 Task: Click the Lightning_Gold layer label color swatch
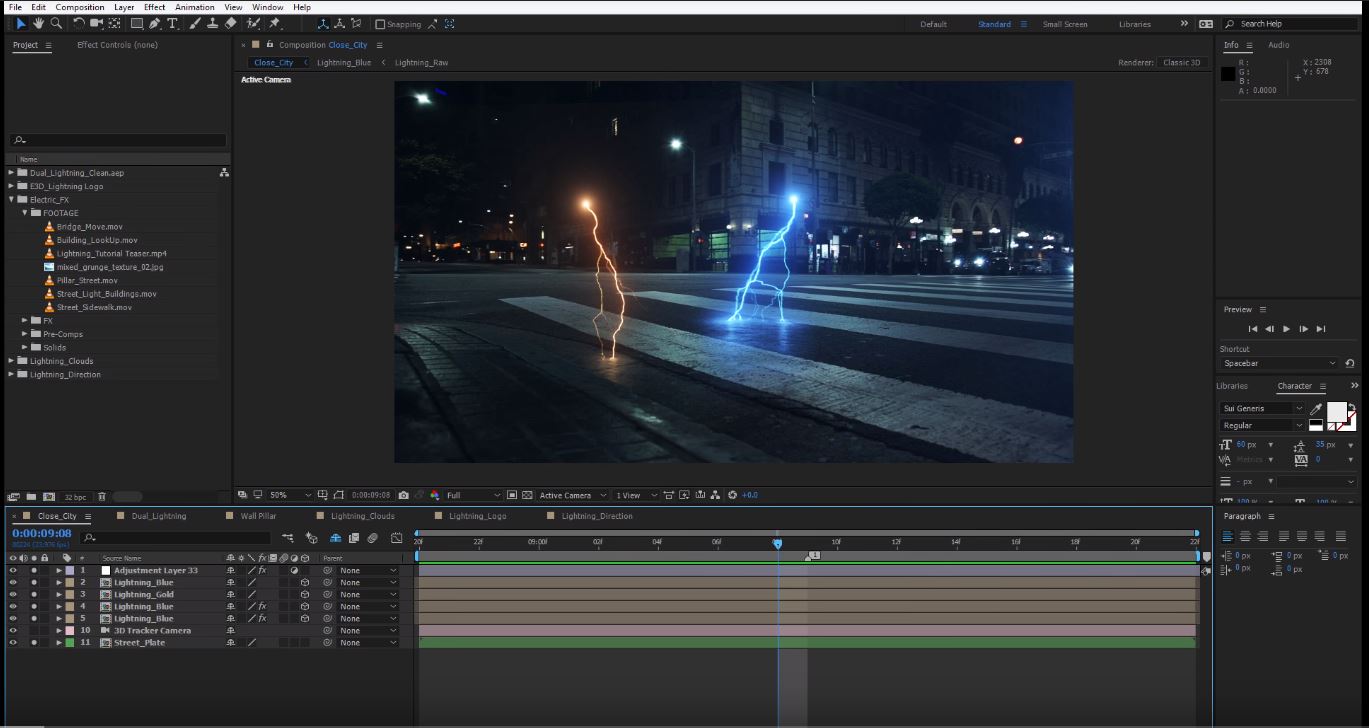coord(69,594)
